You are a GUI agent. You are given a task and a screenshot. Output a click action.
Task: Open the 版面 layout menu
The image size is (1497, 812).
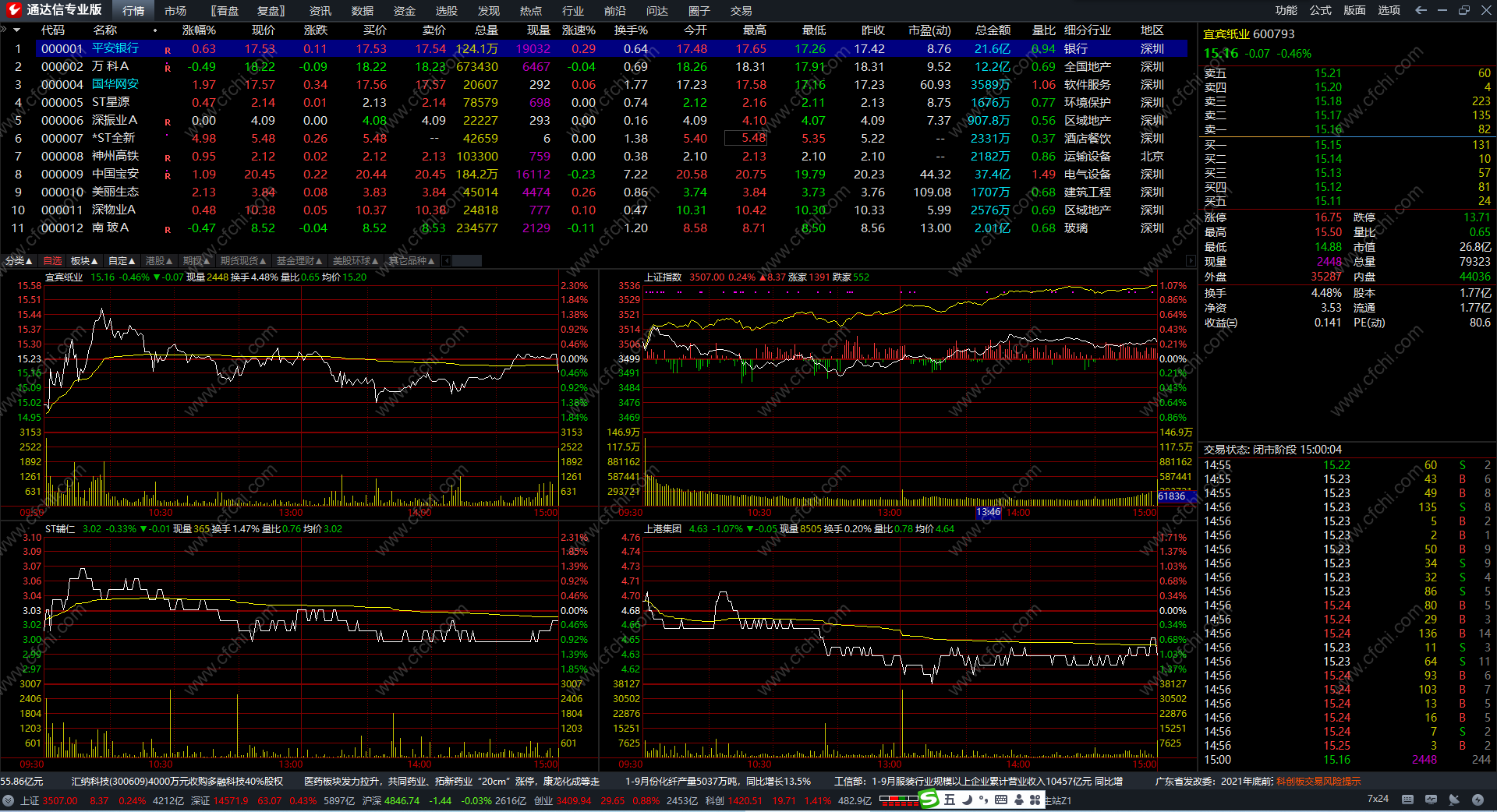coord(1355,10)
